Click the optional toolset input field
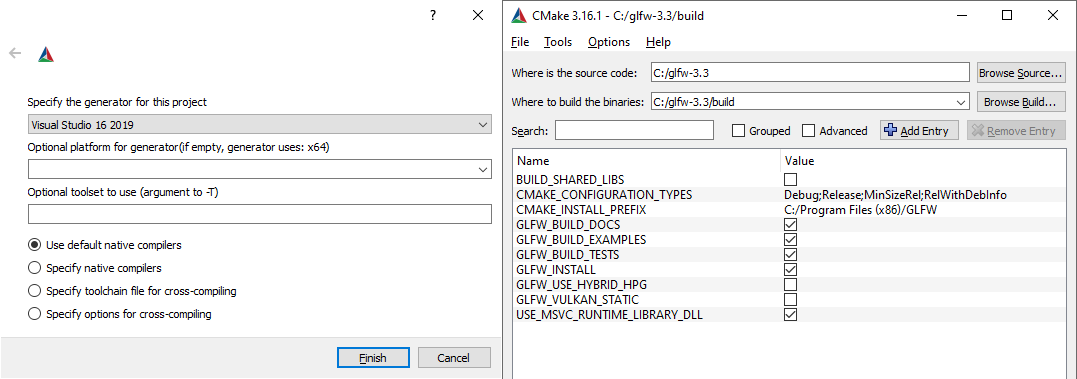Screen dimensions: 1077x379 coord(260,214)
